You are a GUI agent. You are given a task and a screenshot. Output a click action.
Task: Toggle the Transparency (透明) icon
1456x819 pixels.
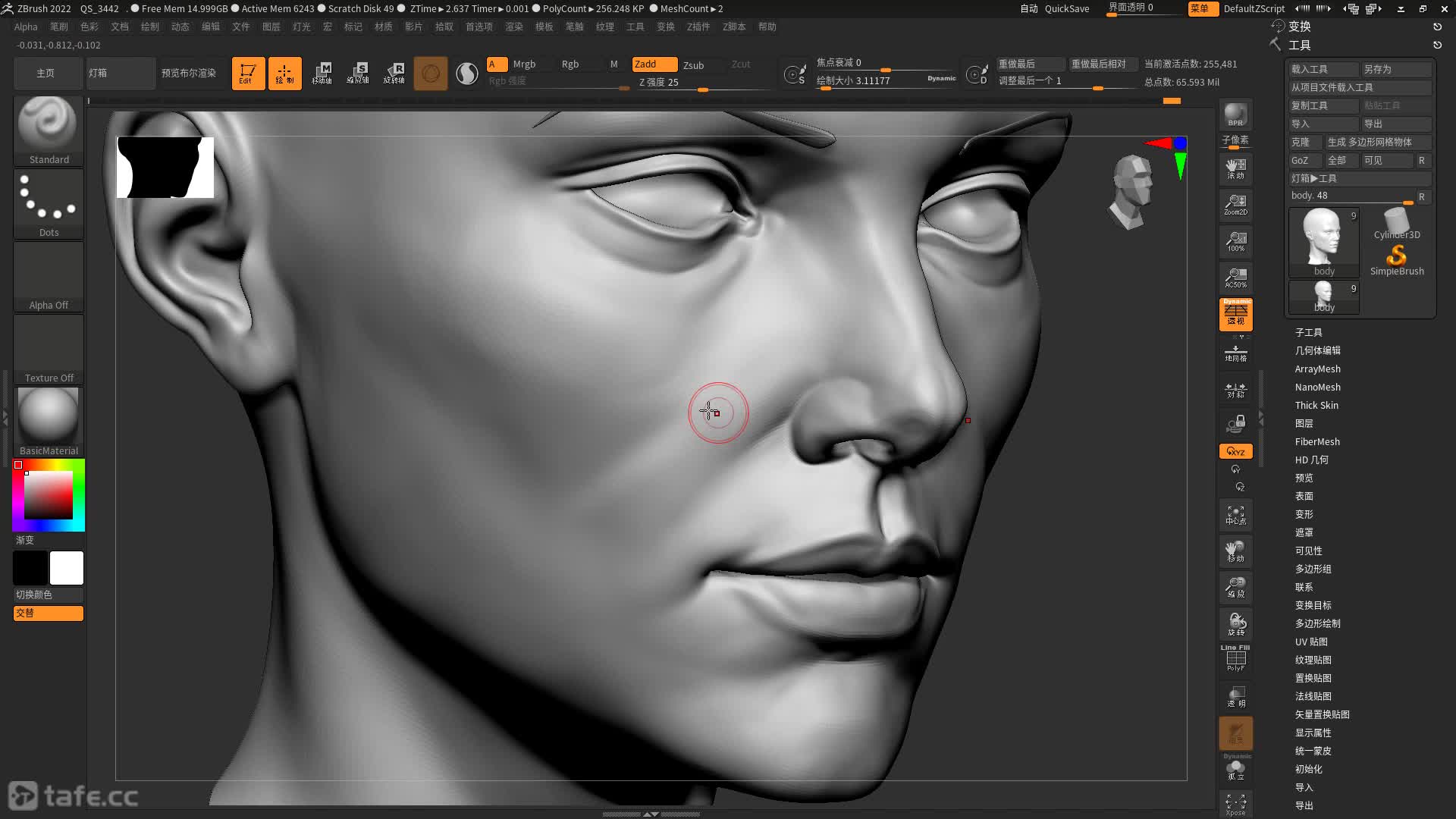tap(1235, 696)
